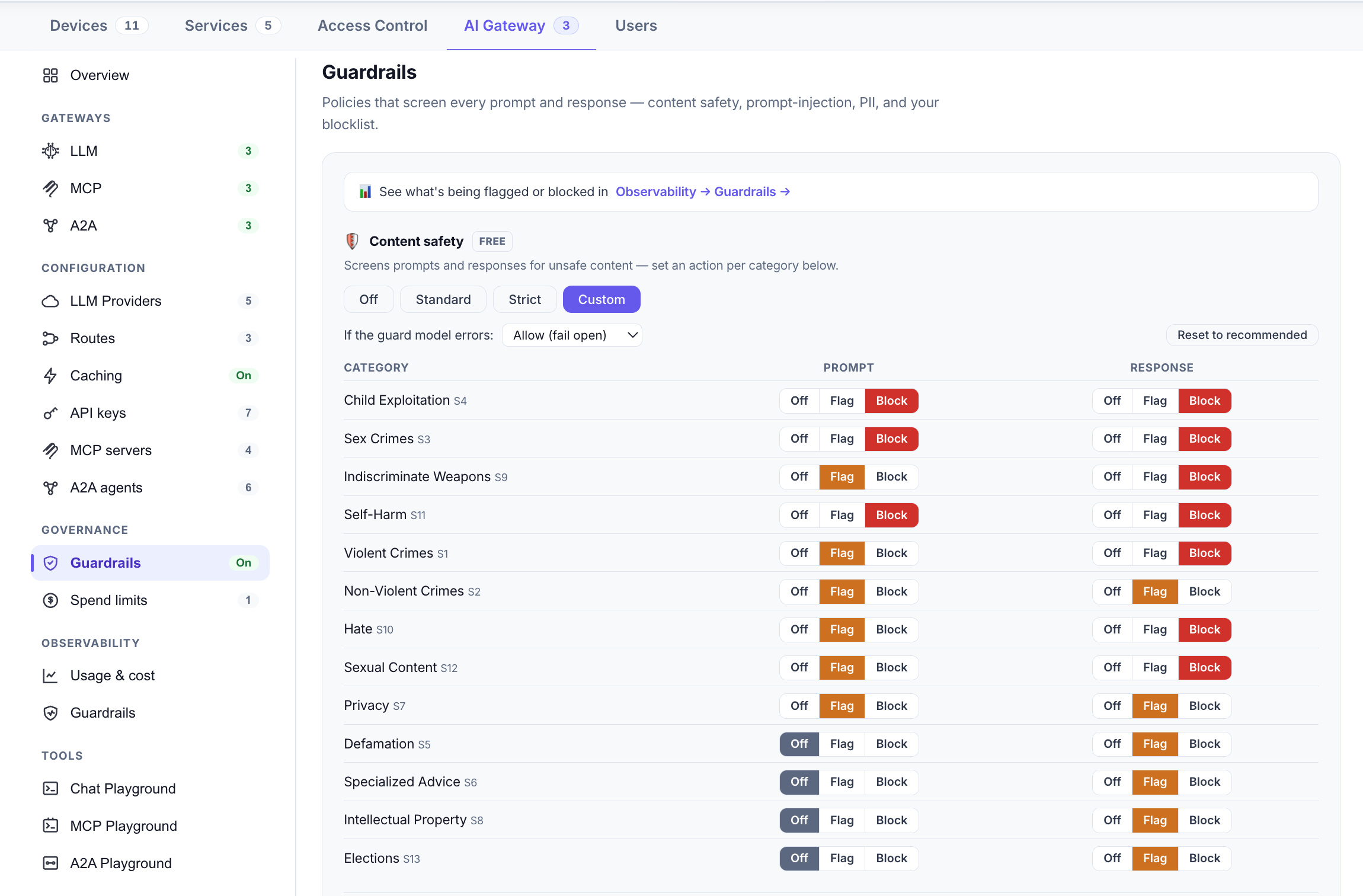Select the Off content safety preset
The height and width of the screenshot is (896, 1363).
pos(368,299)
